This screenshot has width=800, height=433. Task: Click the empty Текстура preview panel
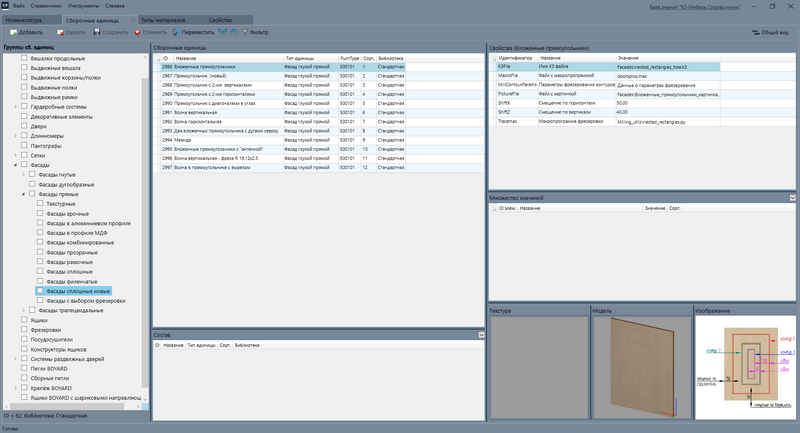pos(539,367)
